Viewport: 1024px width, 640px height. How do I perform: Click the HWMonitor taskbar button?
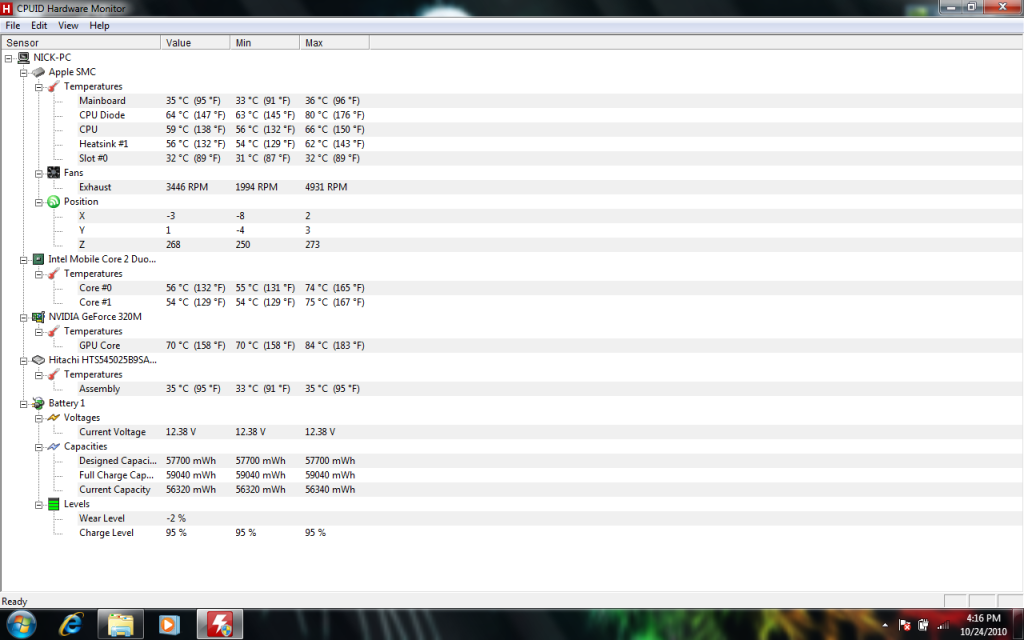coord(220,624)
